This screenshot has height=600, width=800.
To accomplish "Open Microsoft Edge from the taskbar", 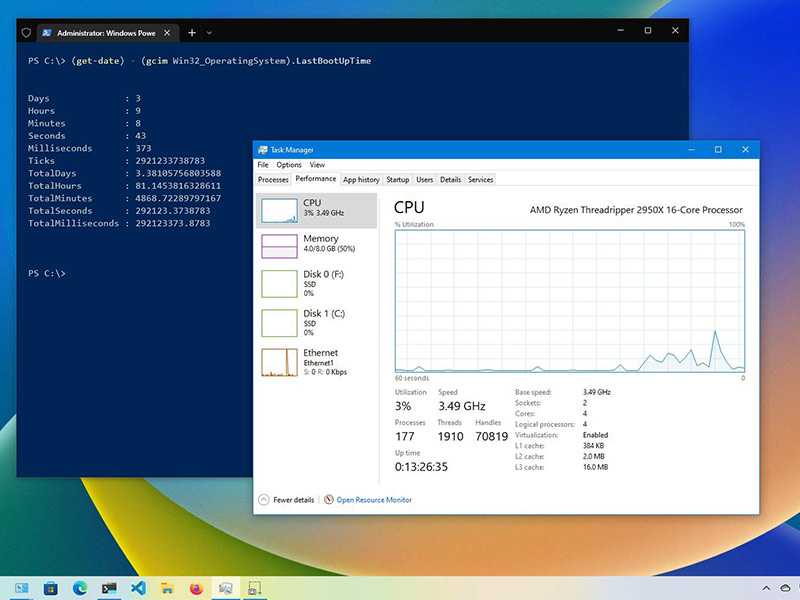I will pos(80,588).
